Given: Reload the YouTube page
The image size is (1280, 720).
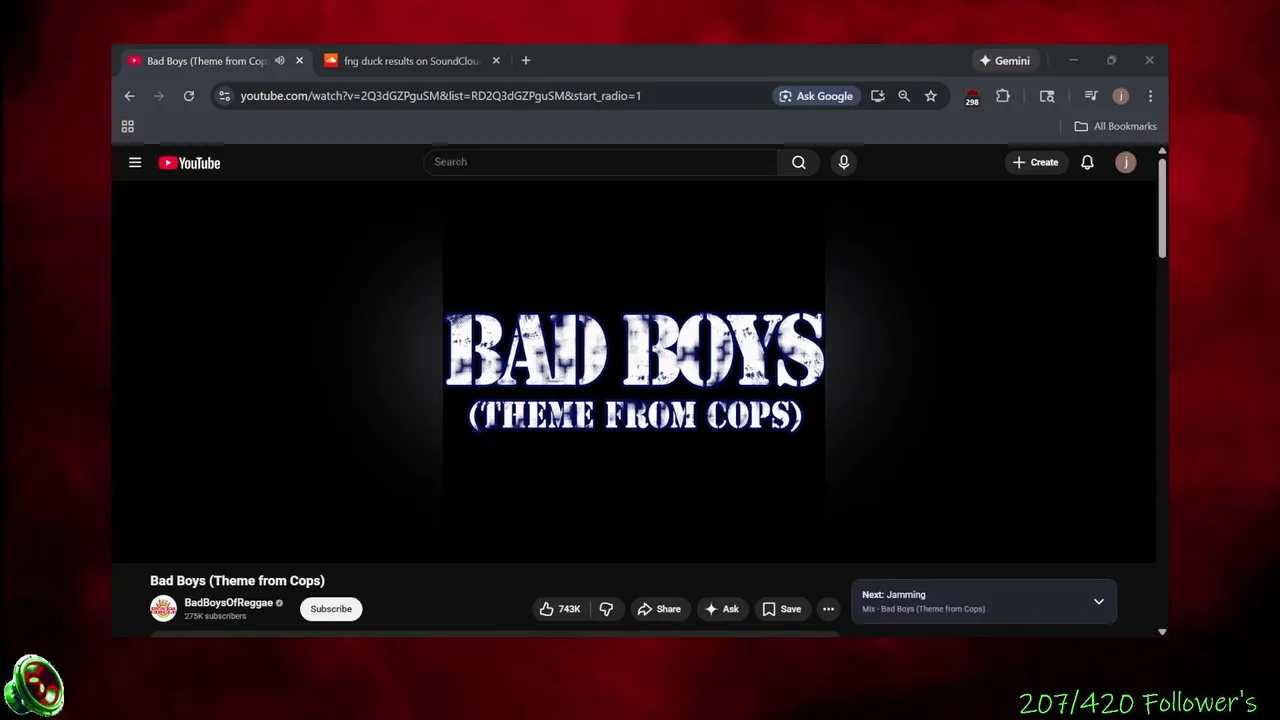Looking at the screenshot, I should (x=188, y=96).
